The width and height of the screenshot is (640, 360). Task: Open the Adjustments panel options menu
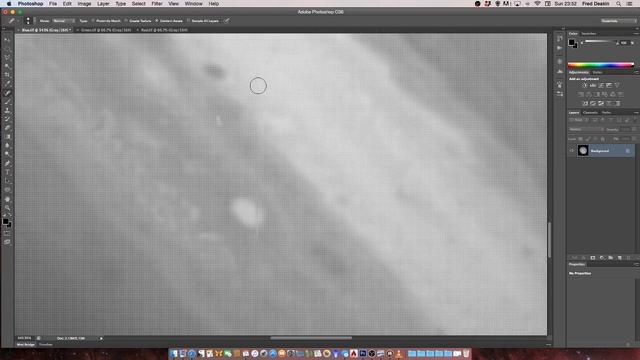tap(636, 72)
